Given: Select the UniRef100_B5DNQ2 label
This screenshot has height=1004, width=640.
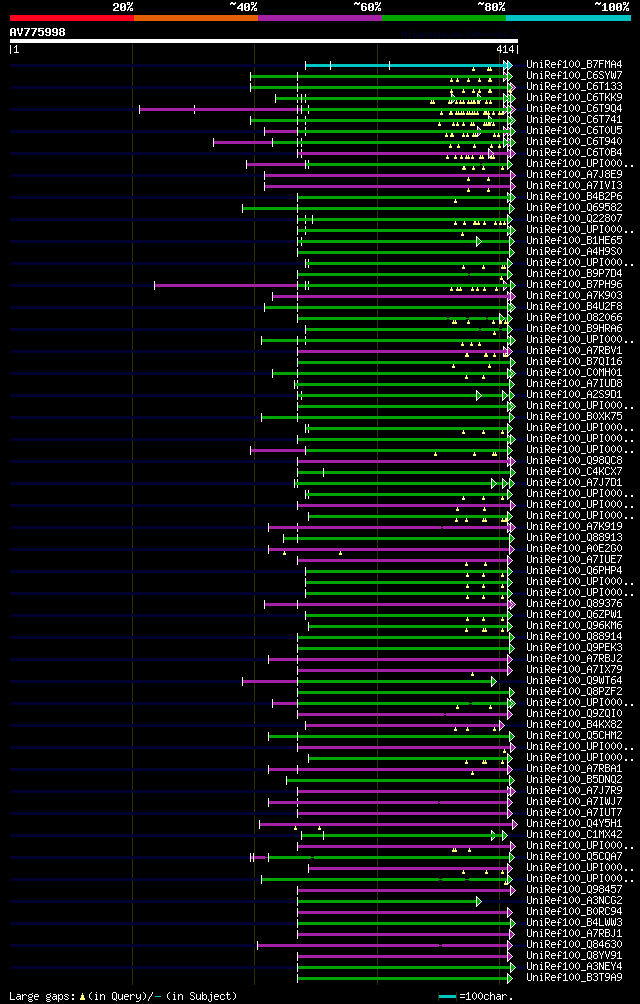Looking at the screenshot, I should 573,779.
